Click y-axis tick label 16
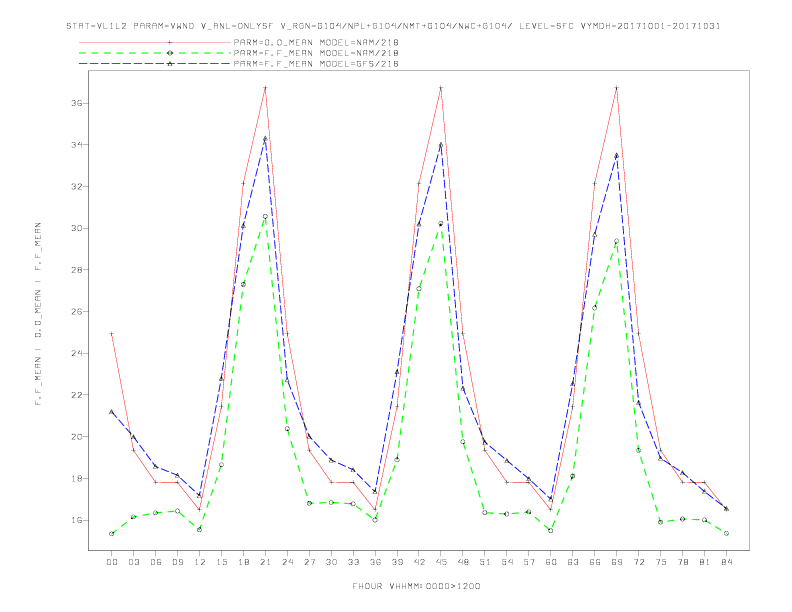The width and height of the screenshot is (792, 612). click(77, 520)
